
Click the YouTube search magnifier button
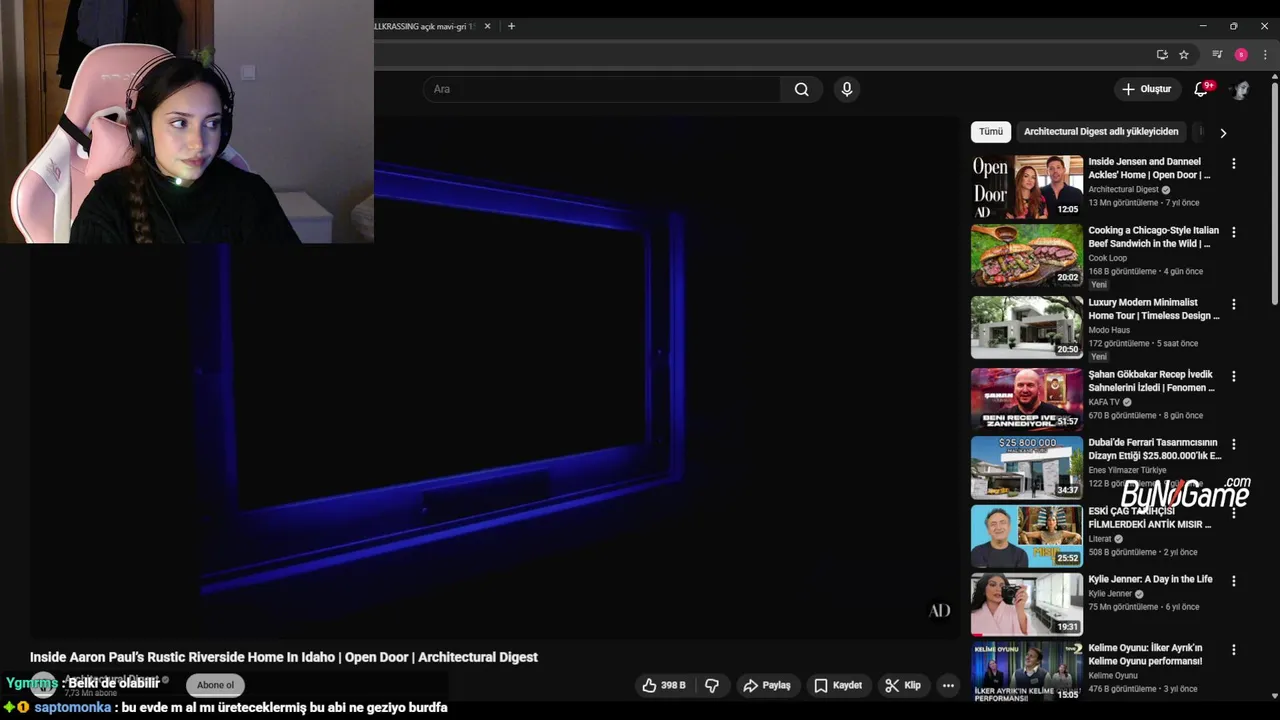[x=801, y=89]
